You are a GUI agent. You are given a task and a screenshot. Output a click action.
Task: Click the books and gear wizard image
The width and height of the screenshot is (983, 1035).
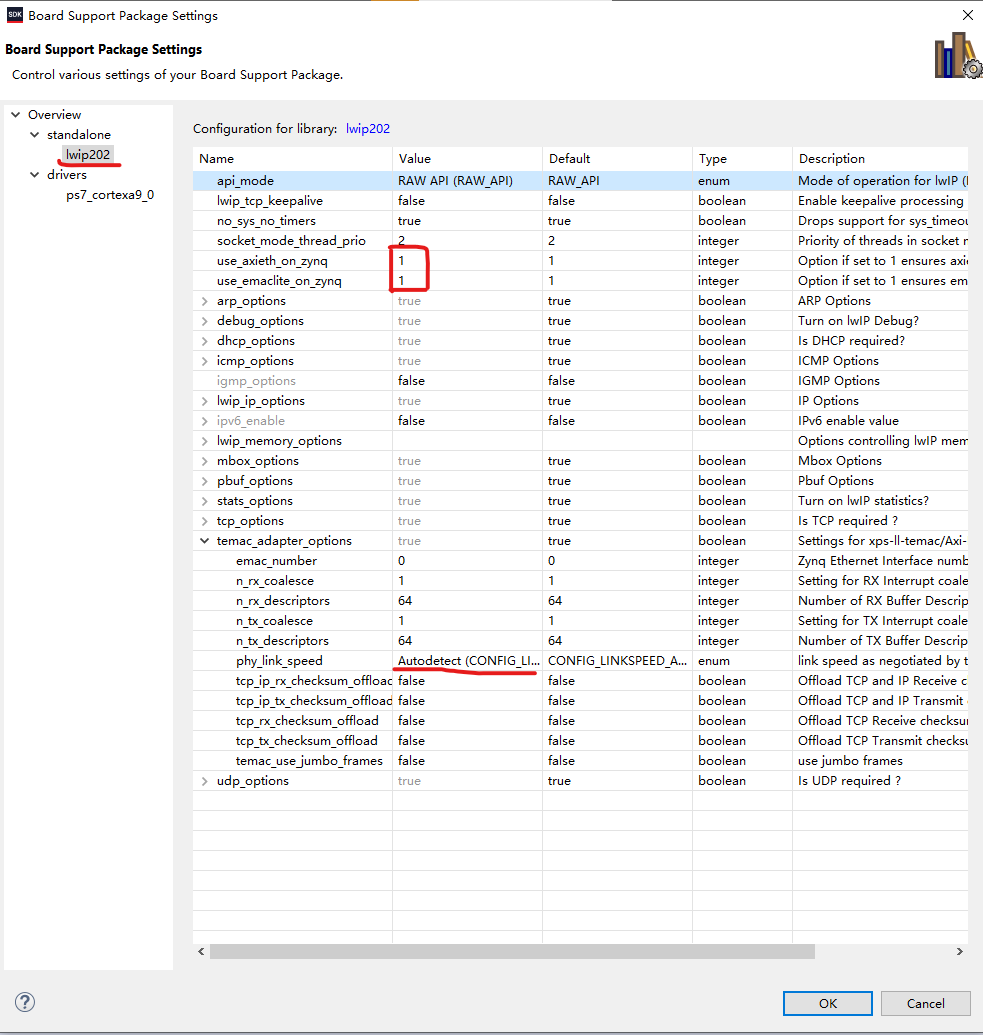pos(957,56)
